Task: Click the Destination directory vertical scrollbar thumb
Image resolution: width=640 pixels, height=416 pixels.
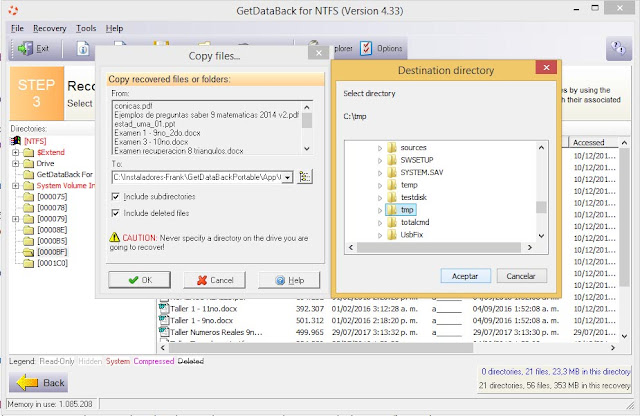Action: (x=541, y=207)
